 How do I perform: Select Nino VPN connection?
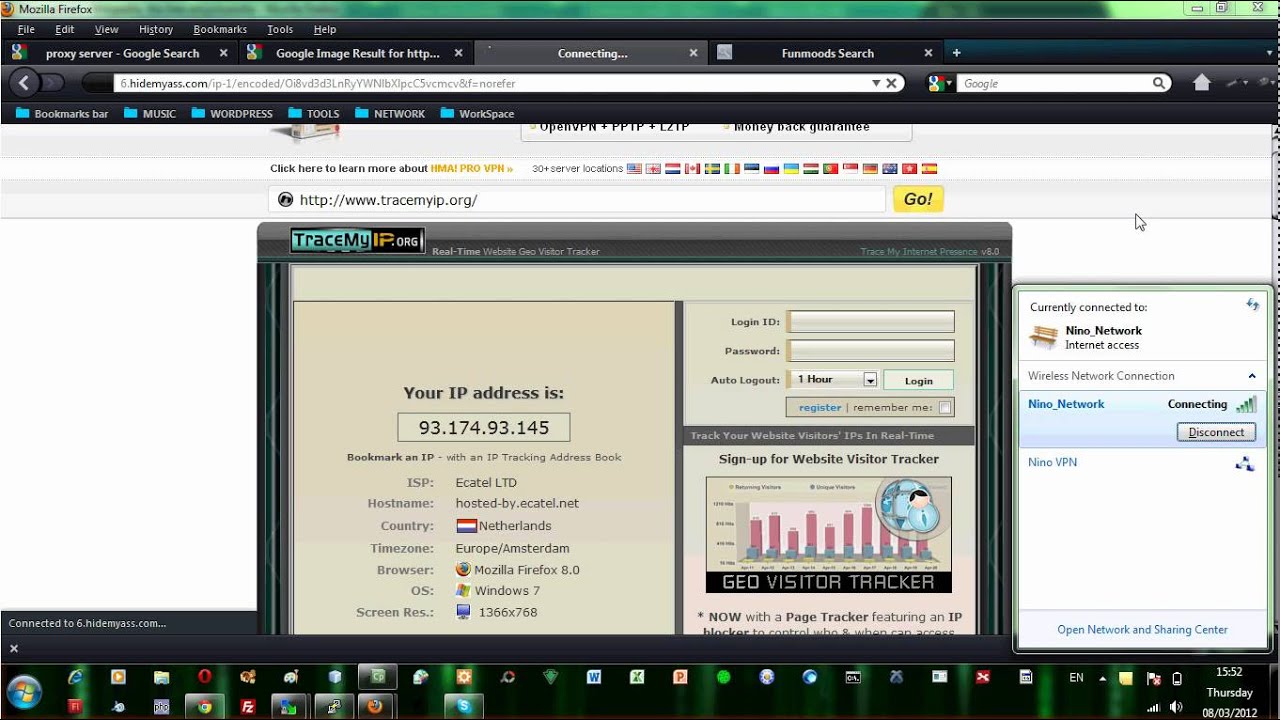point(1141,462)
